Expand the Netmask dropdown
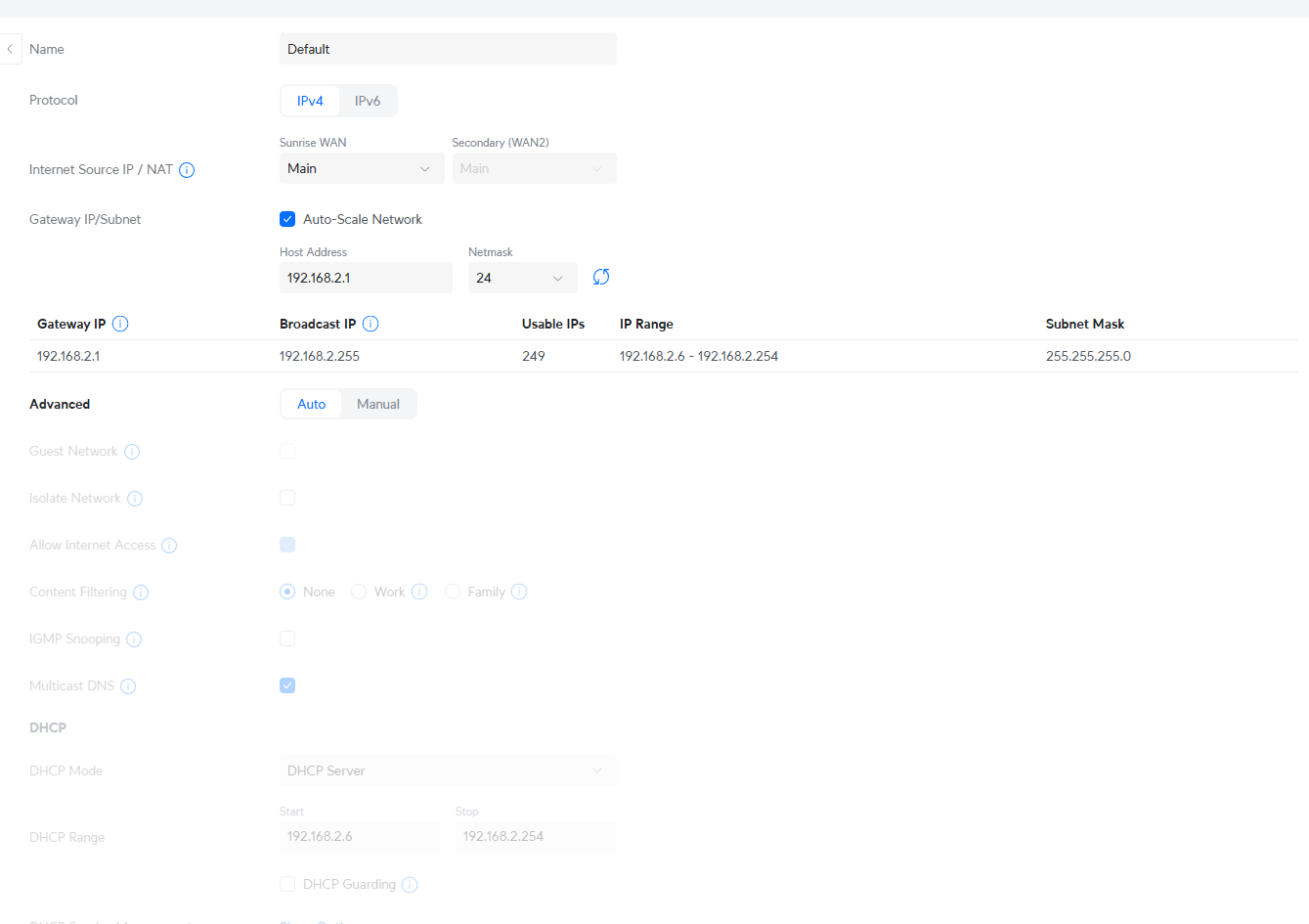Screen dimensions: 1309x924 521,279
